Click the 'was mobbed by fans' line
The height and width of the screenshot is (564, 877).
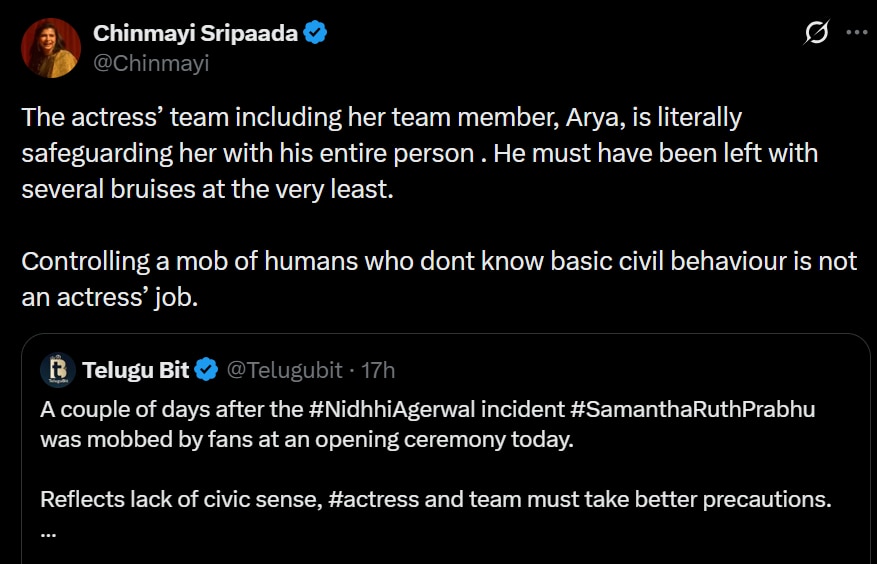tap(305, 438)
